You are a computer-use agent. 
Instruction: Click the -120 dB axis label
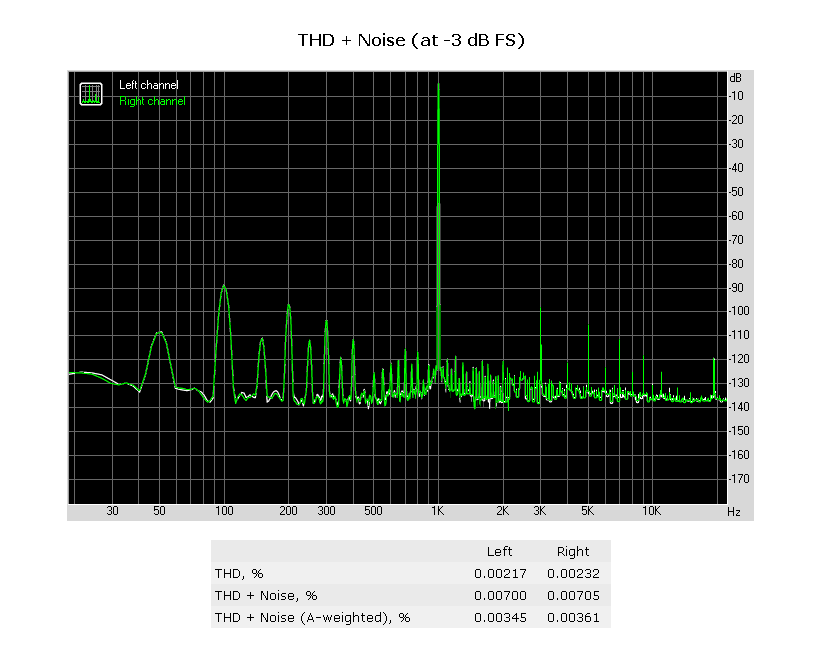[739, 359]
